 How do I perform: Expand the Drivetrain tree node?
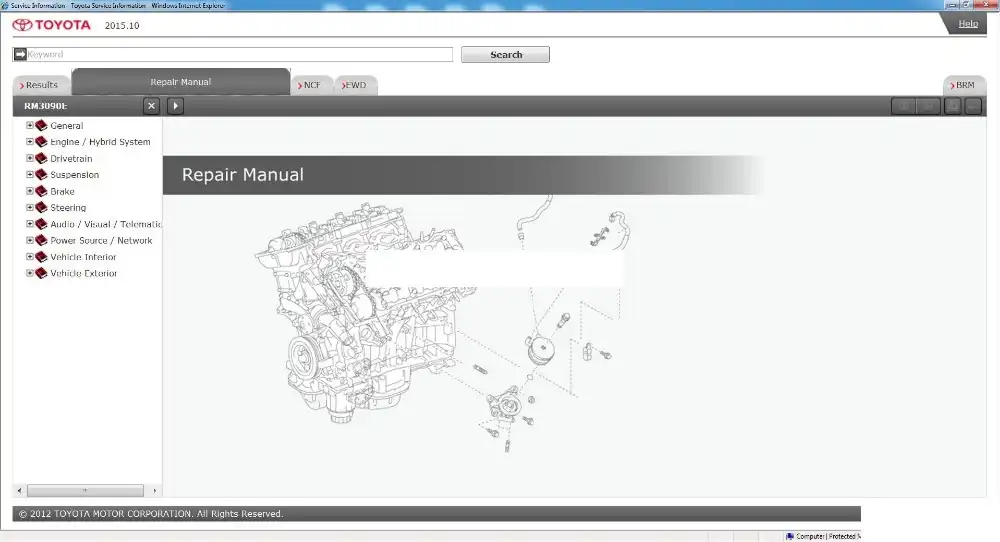[29, 158]
